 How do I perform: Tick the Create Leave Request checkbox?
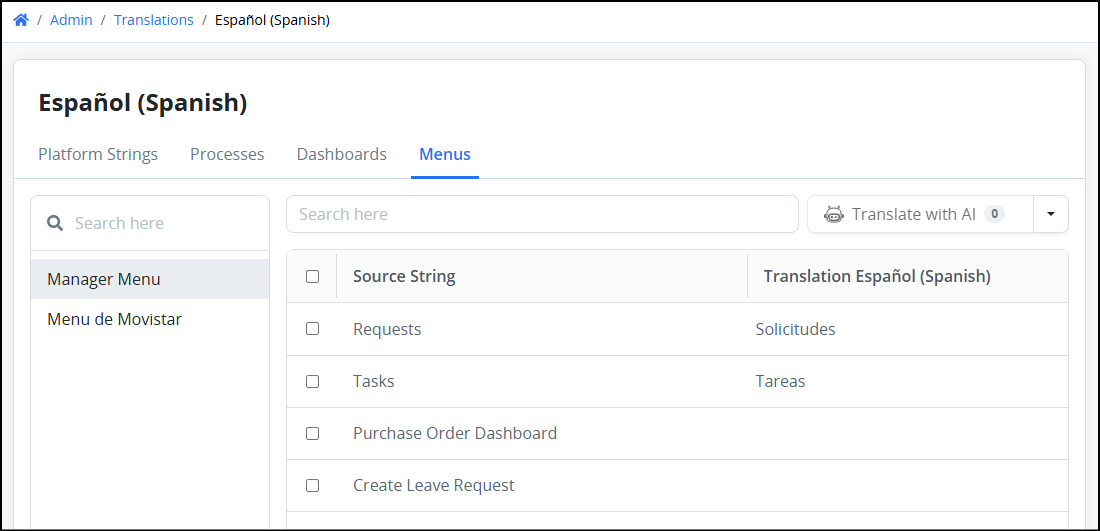click(312, 485)
